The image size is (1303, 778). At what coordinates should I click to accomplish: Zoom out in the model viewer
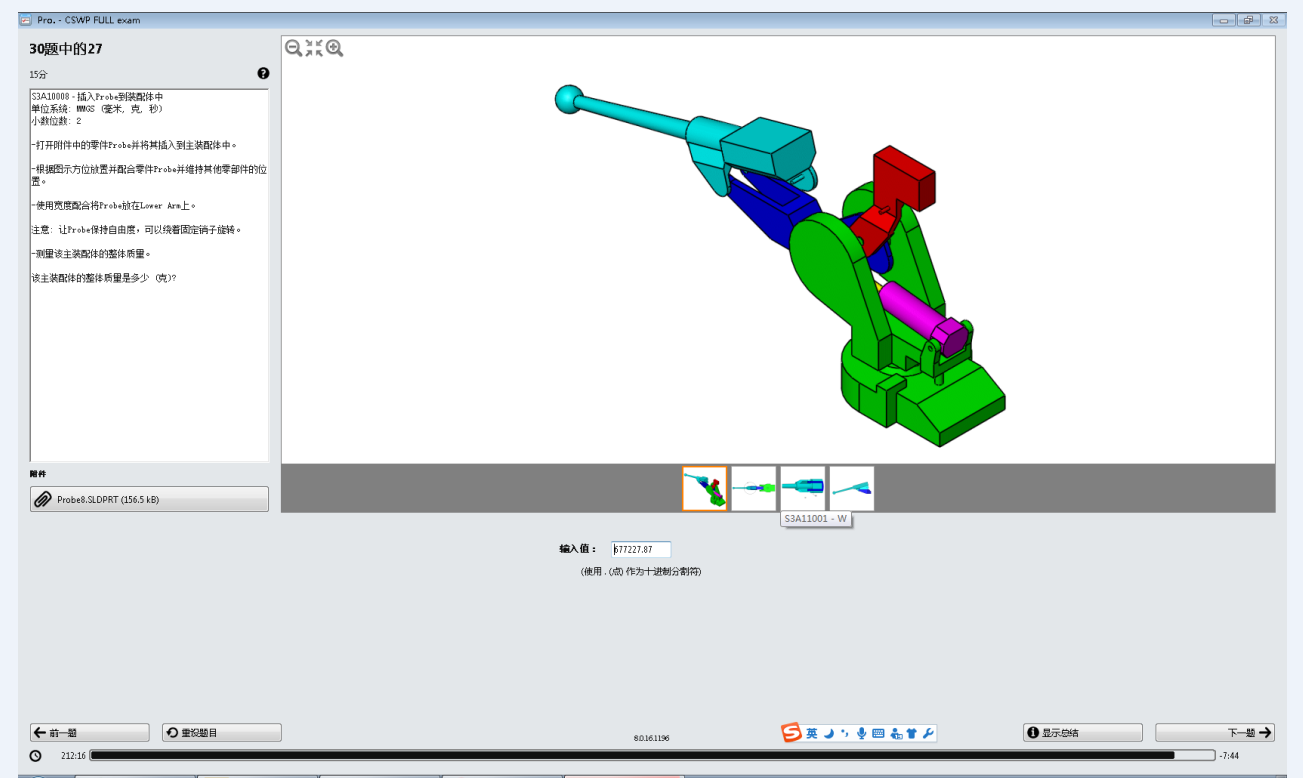click(291, 47)
